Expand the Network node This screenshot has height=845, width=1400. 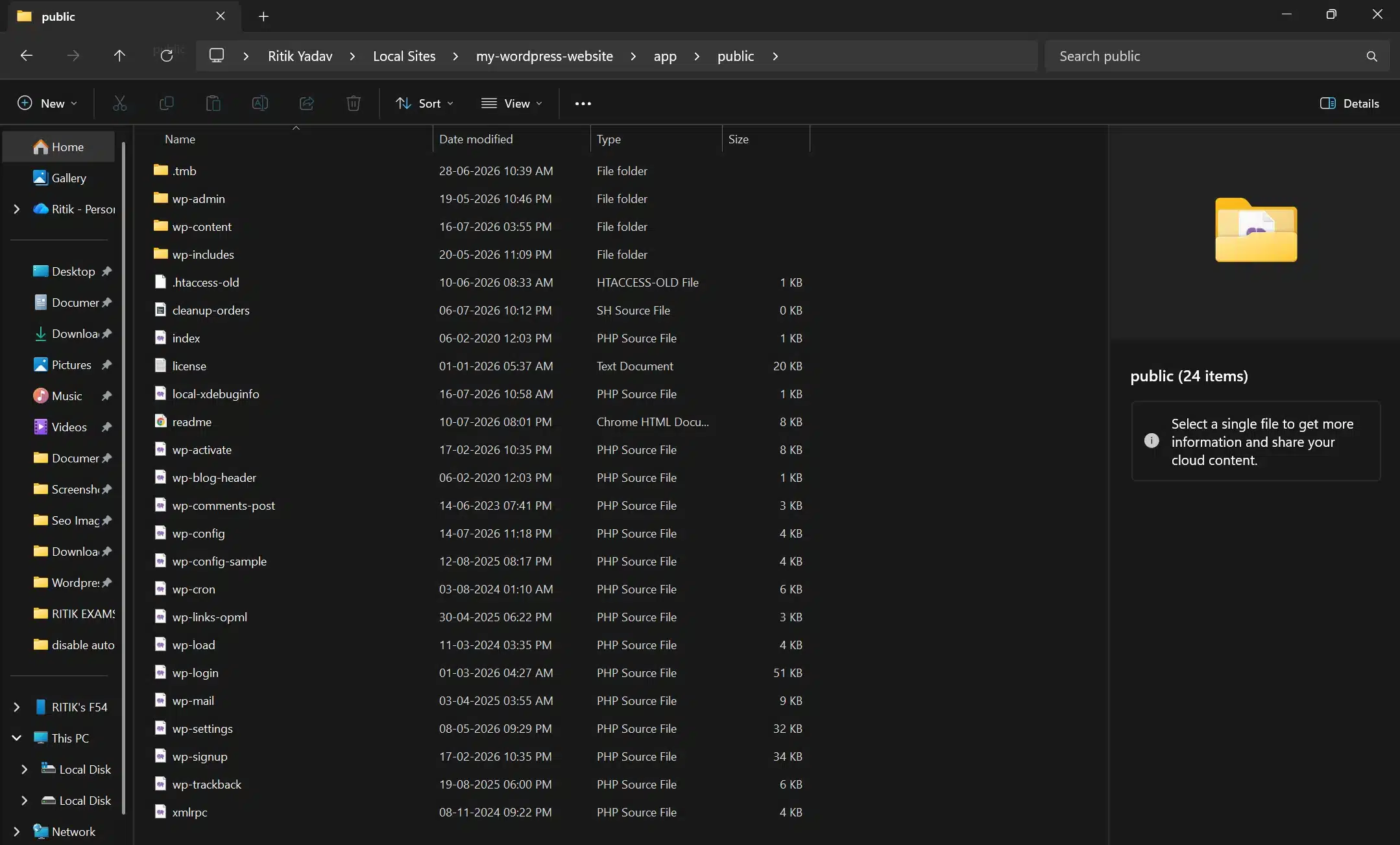click(17, 831)
